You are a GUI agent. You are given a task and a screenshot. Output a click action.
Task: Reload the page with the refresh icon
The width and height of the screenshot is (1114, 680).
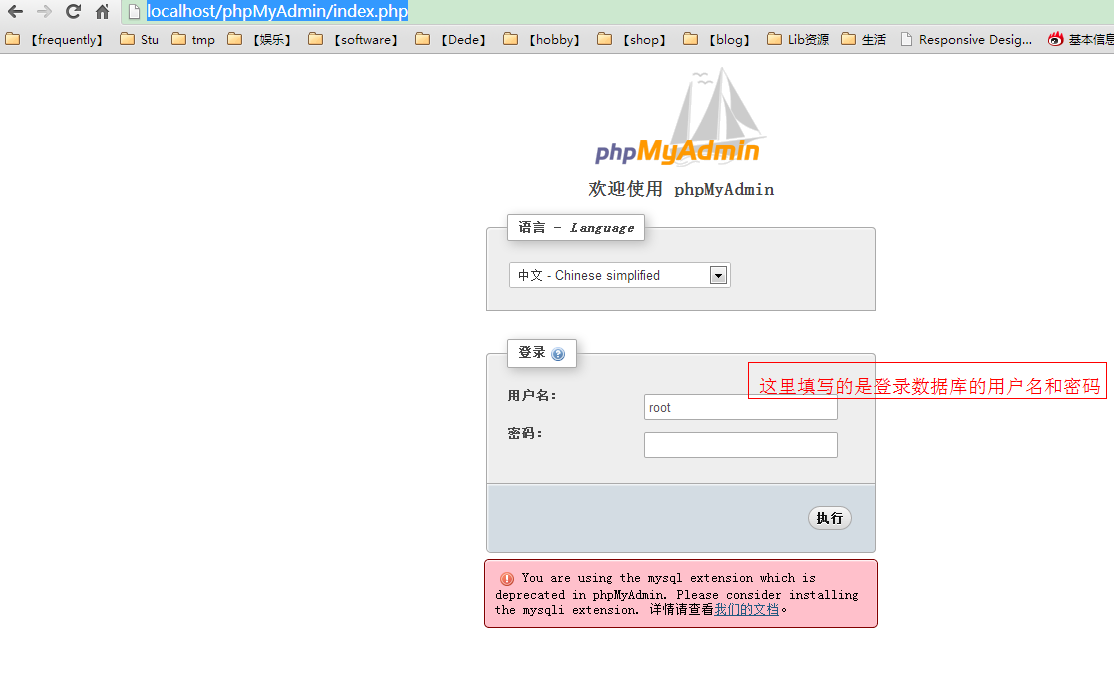tap(73, 11)
